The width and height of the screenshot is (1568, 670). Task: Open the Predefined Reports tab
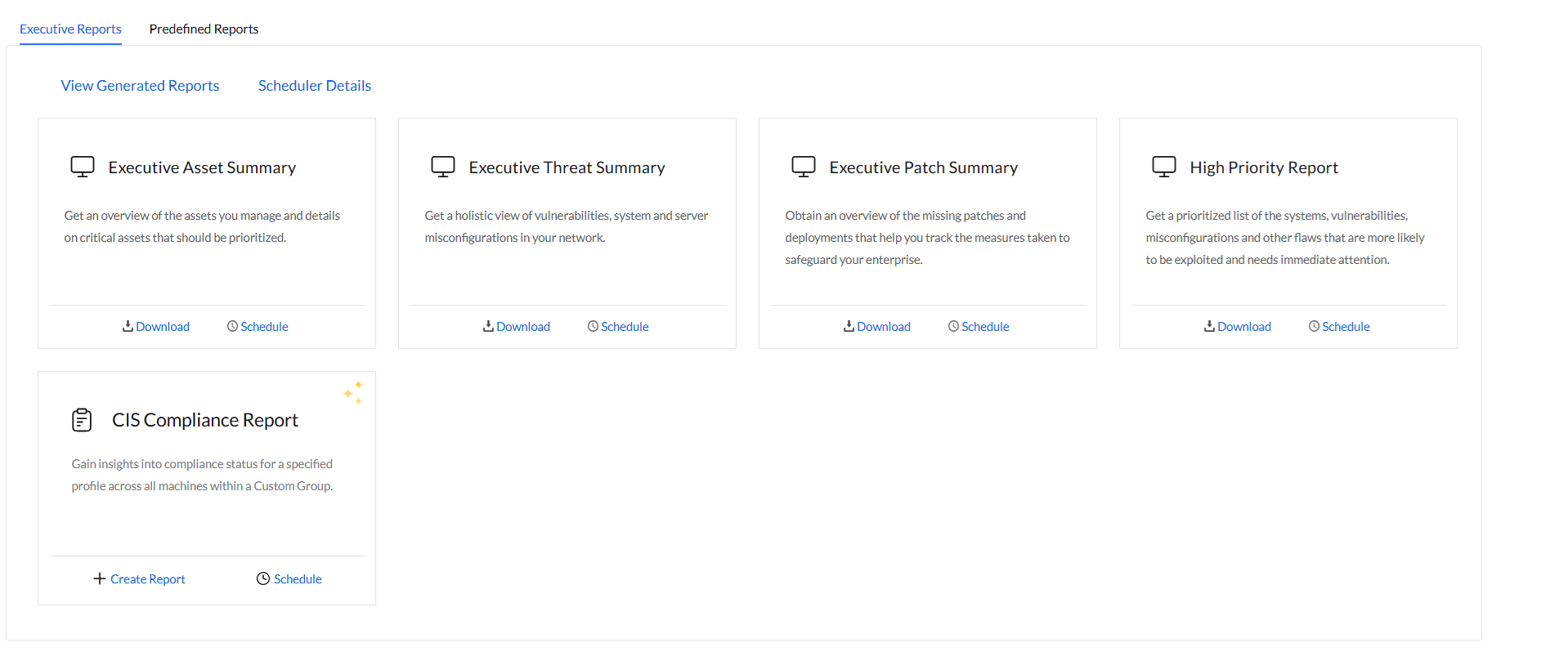[x=204, y=29]
